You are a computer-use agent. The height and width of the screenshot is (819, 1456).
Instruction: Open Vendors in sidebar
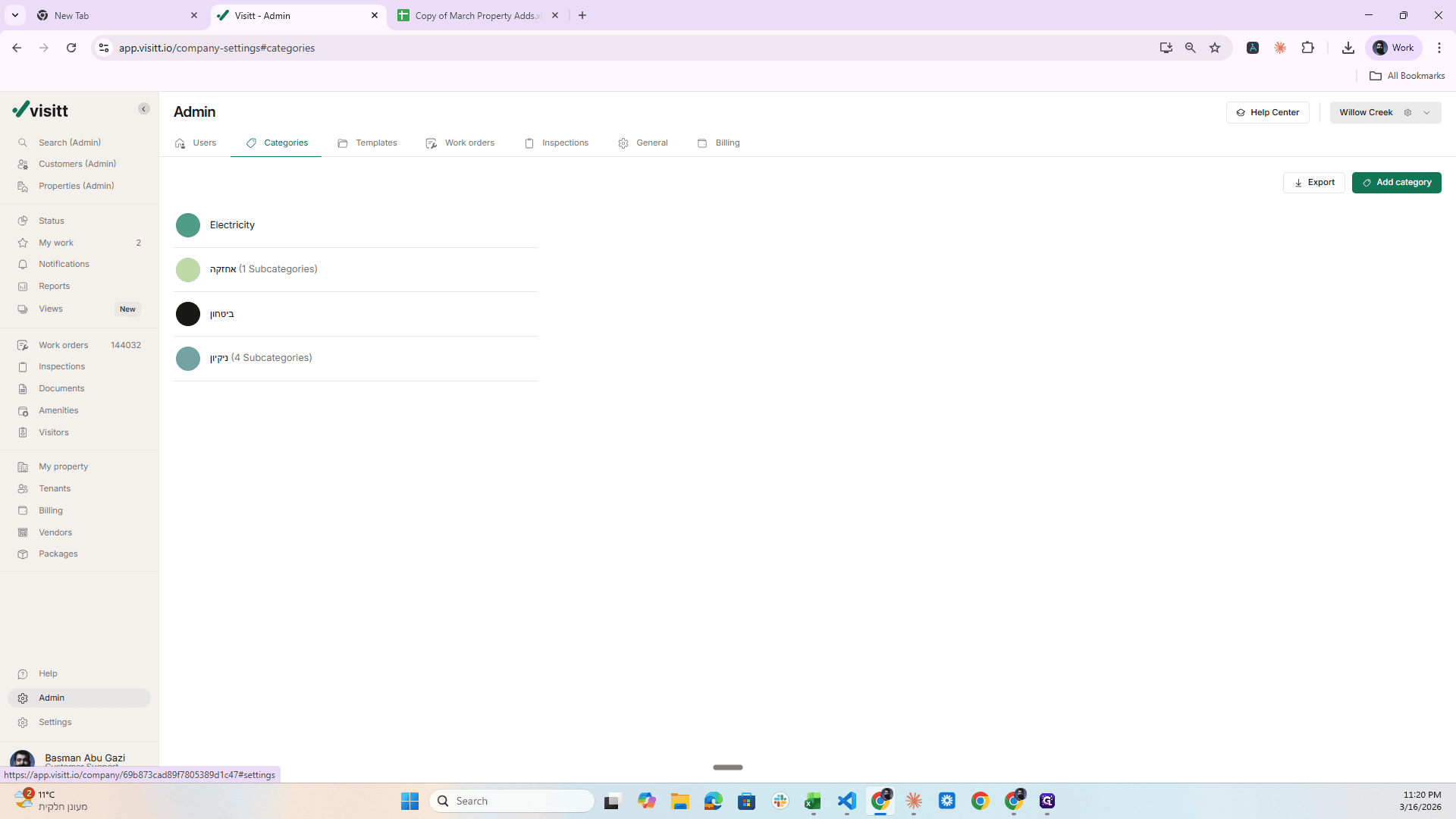tap(55, 532)
